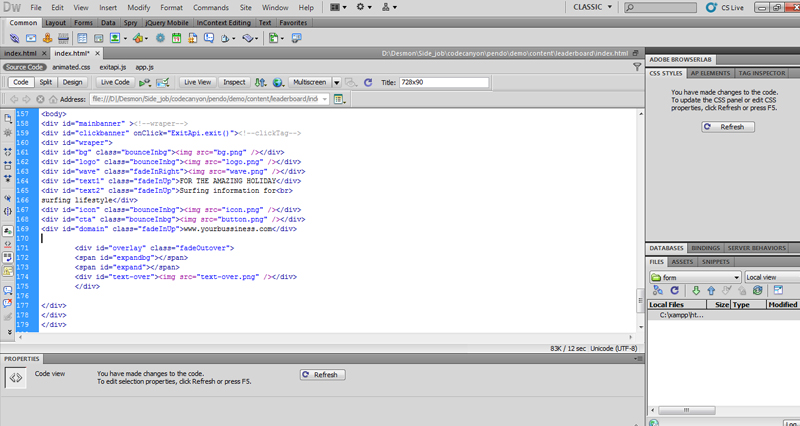The width and height of the screenshot is (800, 426).
Task: Click the Synchronize icon in the Files panel
Action: click(756, 291)
